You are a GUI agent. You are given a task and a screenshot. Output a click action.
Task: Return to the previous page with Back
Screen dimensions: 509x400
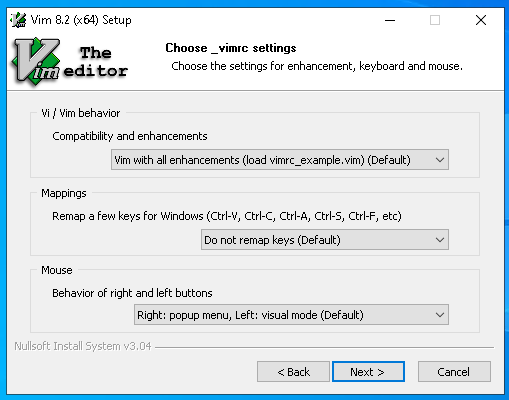coord(293,372)
